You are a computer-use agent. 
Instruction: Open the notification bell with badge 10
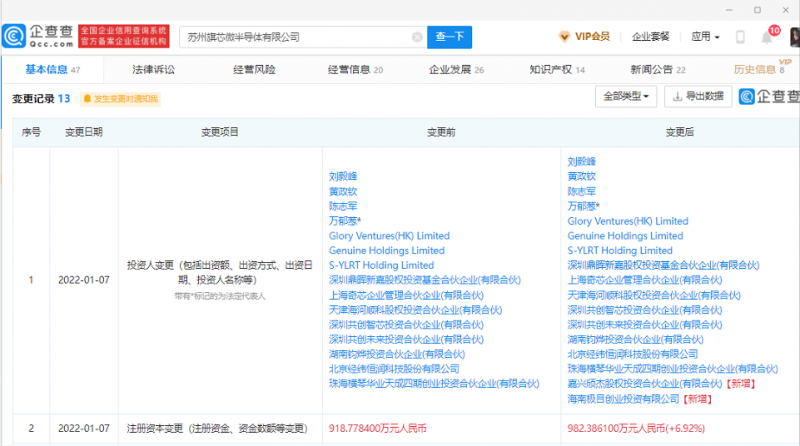(767, 37)
